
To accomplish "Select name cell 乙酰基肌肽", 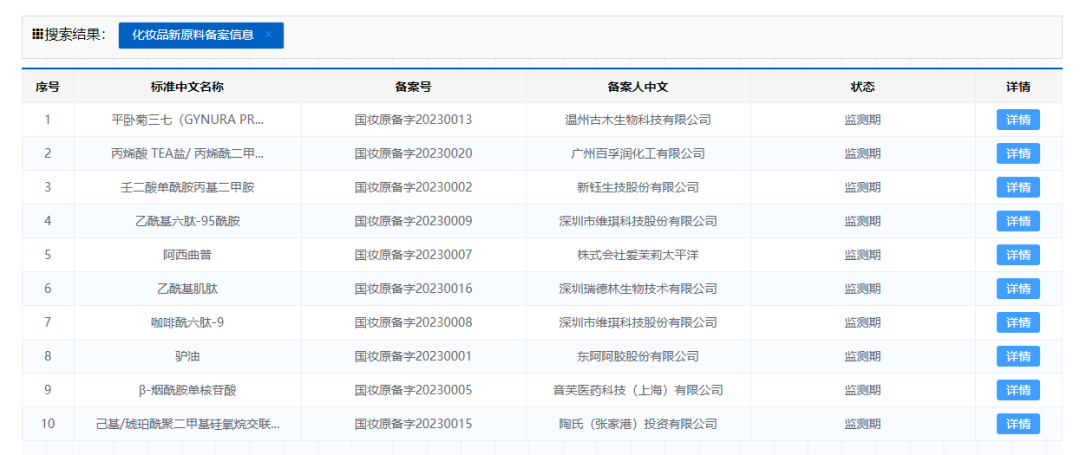I will [187, 288].
